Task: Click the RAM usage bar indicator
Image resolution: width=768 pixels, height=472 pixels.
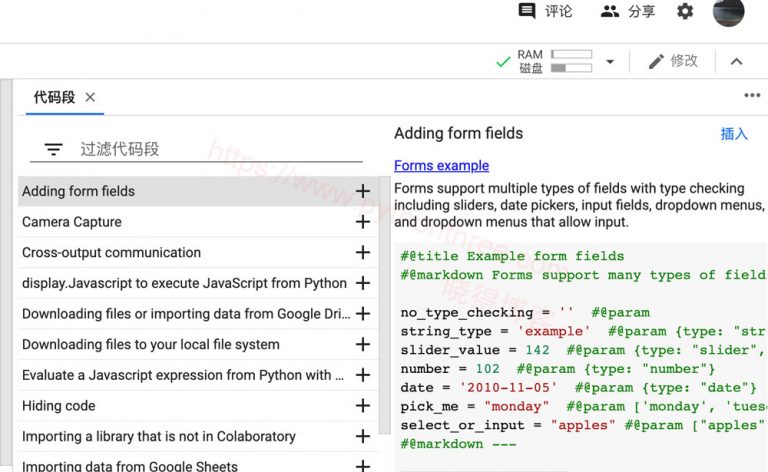Action: [571, 54]
